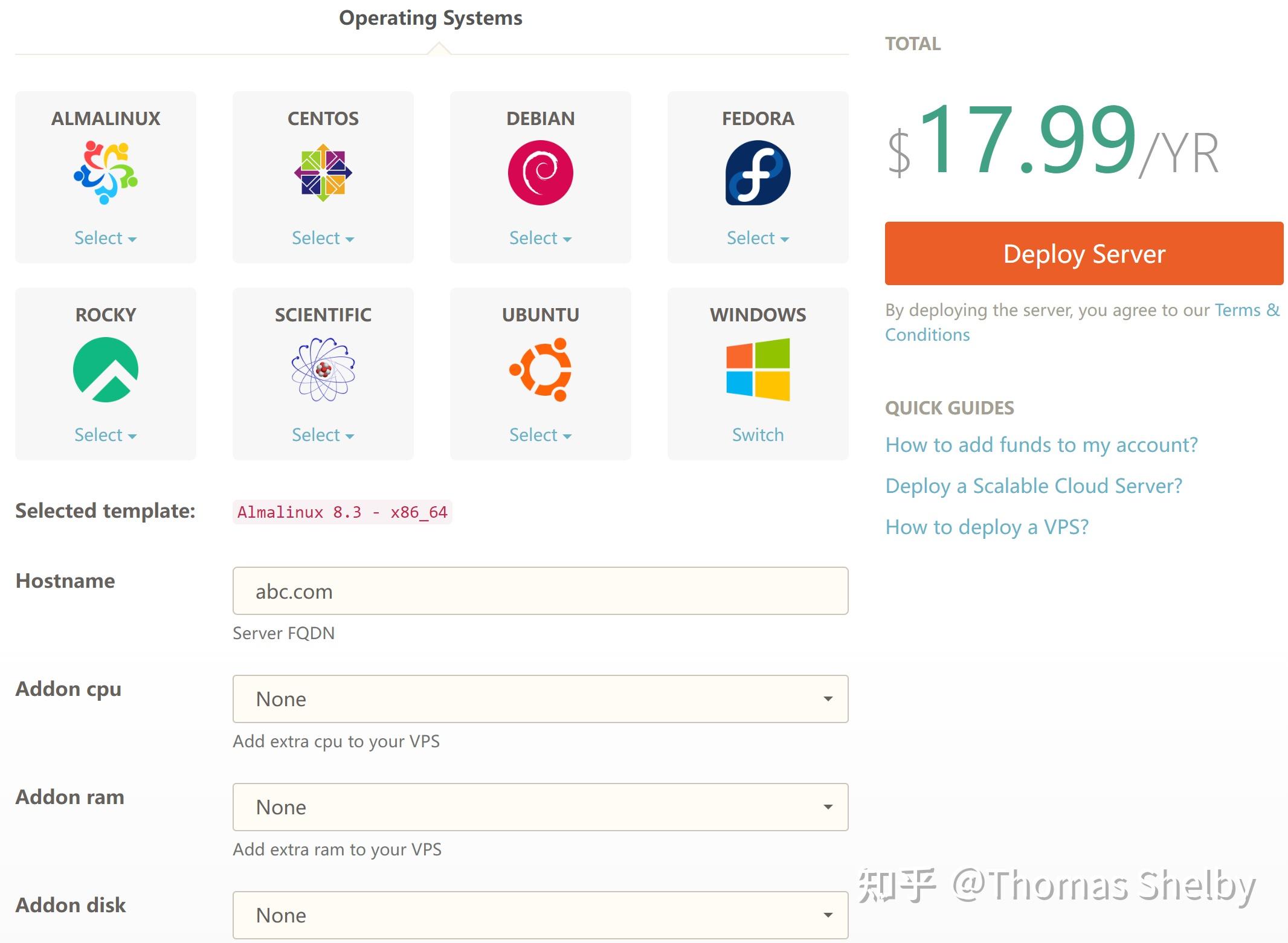Click the Deploy Server button

click(1084, 254)
